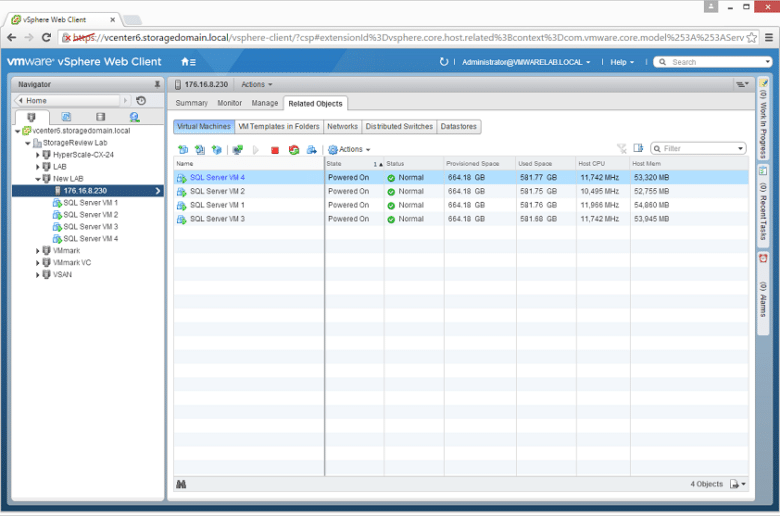Pin the Navigator panel
Image resolution: width=780 pixels, height=516 pixels.
157,84
